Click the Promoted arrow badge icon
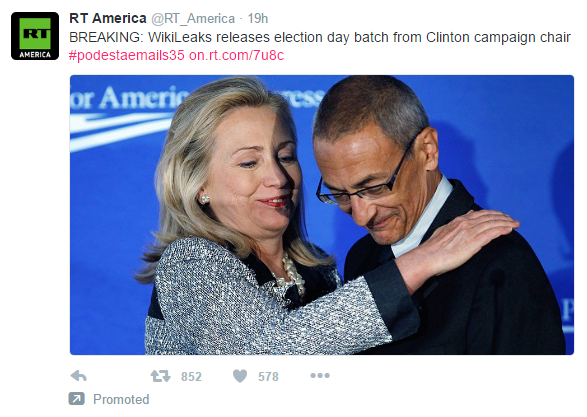Image resolution: width=587 pixels, height=417 pixels. tap(77, 399)
